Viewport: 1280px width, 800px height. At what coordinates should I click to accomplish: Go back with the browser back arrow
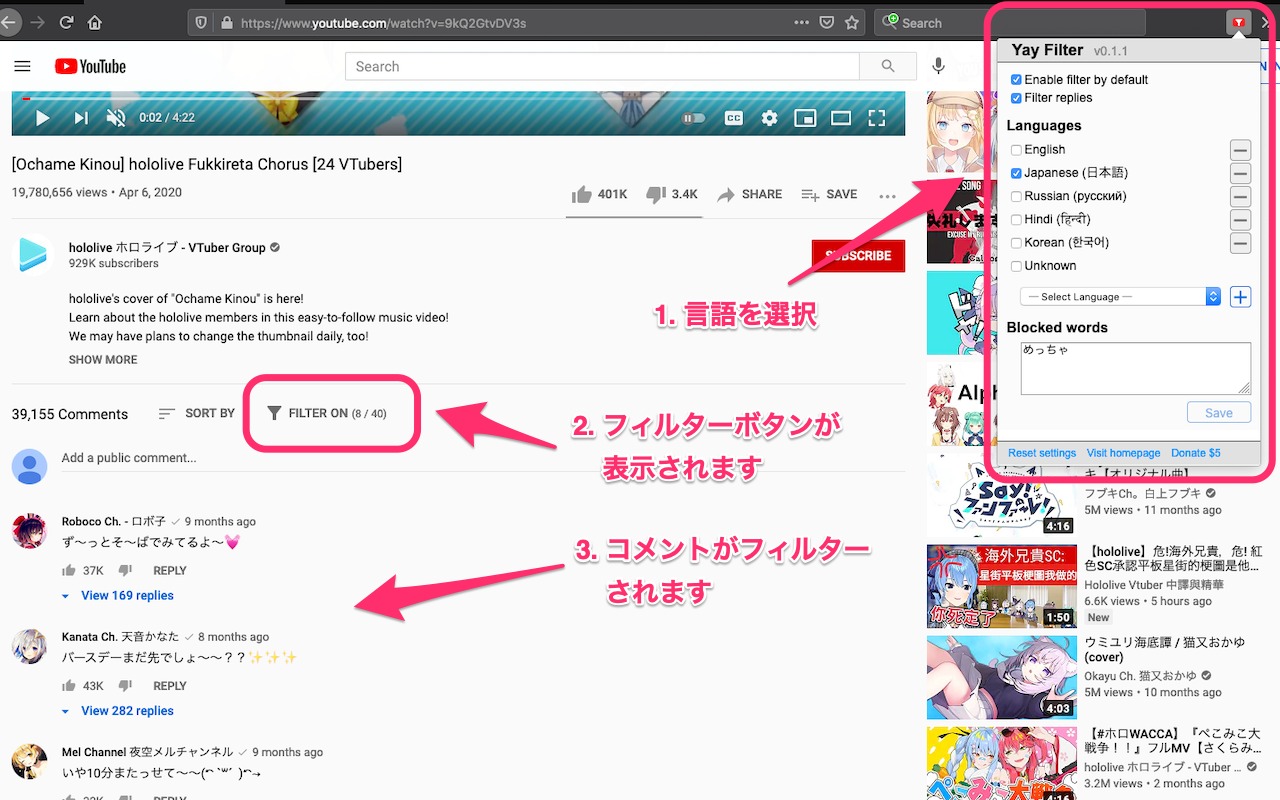pyautogui.click(x=8, y=22)
